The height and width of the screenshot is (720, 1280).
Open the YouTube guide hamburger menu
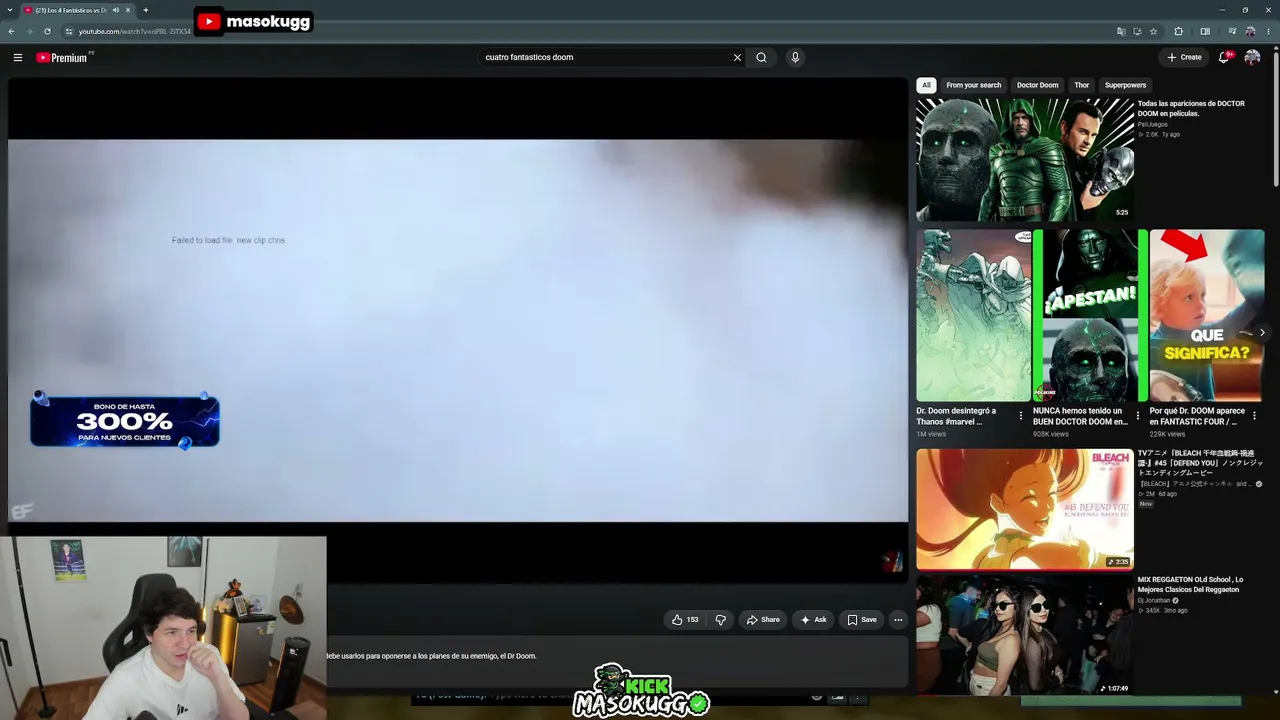click(x=17, y=57)
